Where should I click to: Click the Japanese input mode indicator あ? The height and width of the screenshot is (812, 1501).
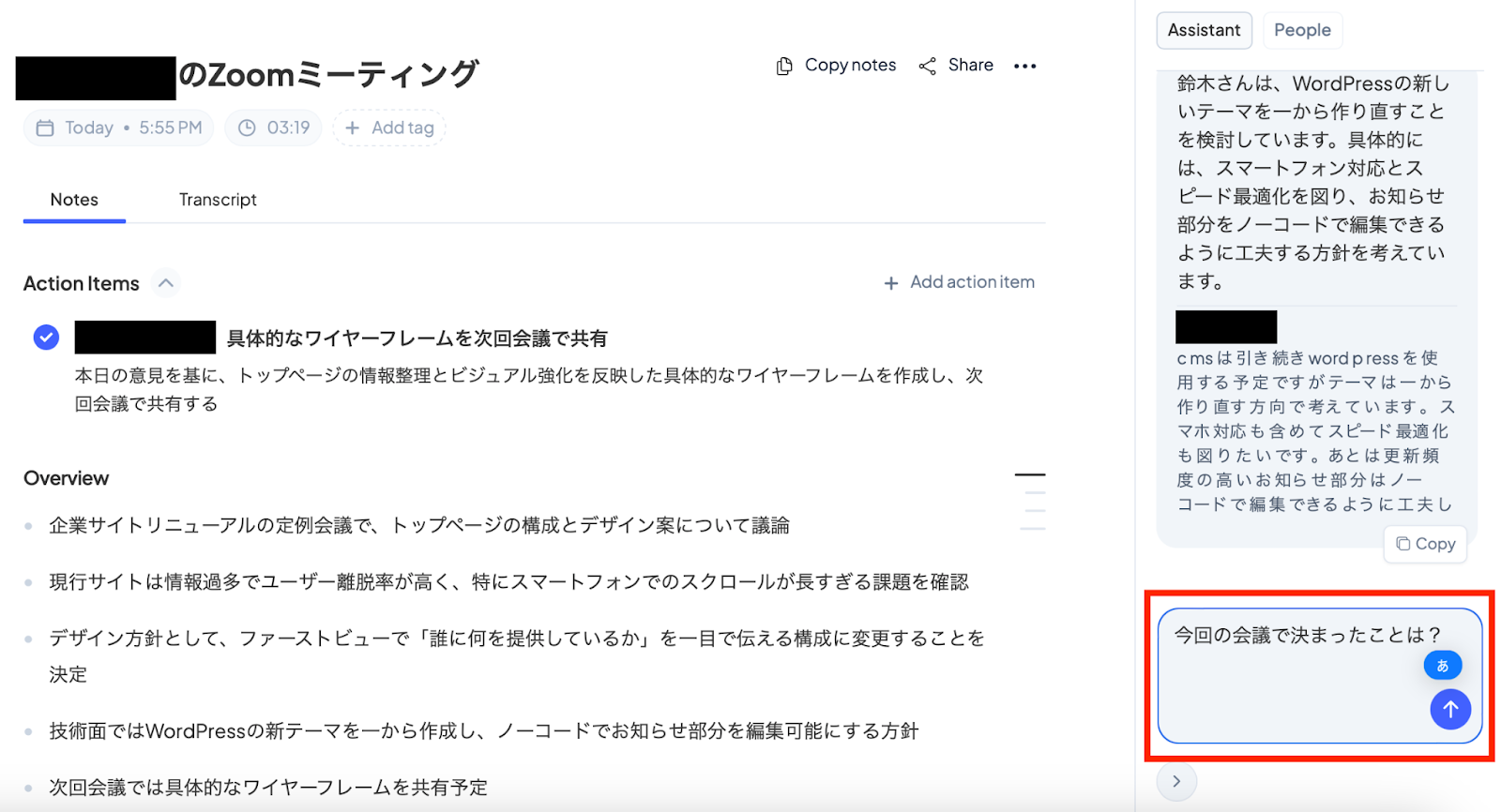point(1442,666)
